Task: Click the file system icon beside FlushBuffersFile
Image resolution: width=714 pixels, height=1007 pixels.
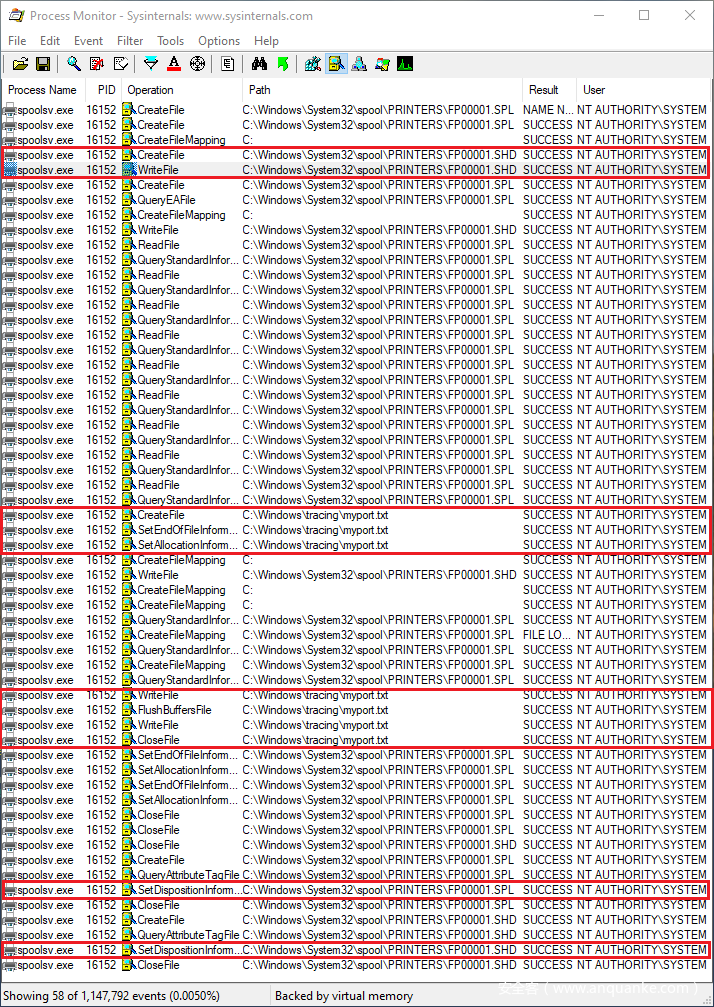Action: [129, 710]
